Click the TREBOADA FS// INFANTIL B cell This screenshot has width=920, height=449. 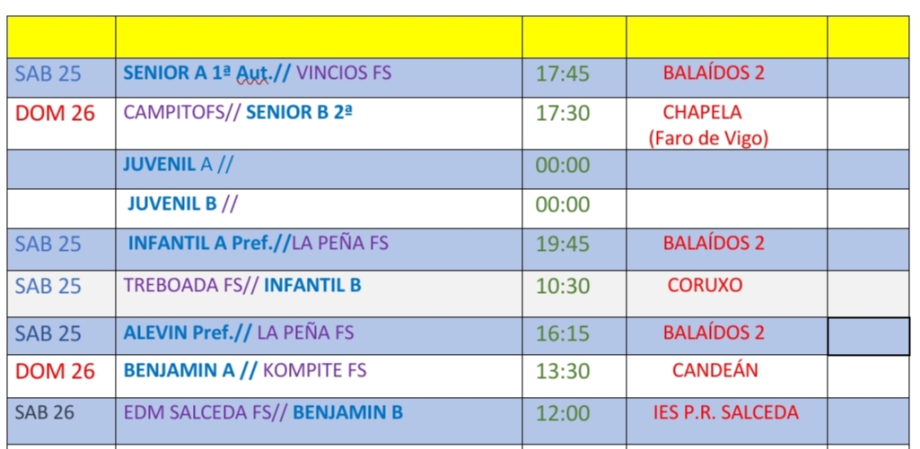(x=242, y=286)
